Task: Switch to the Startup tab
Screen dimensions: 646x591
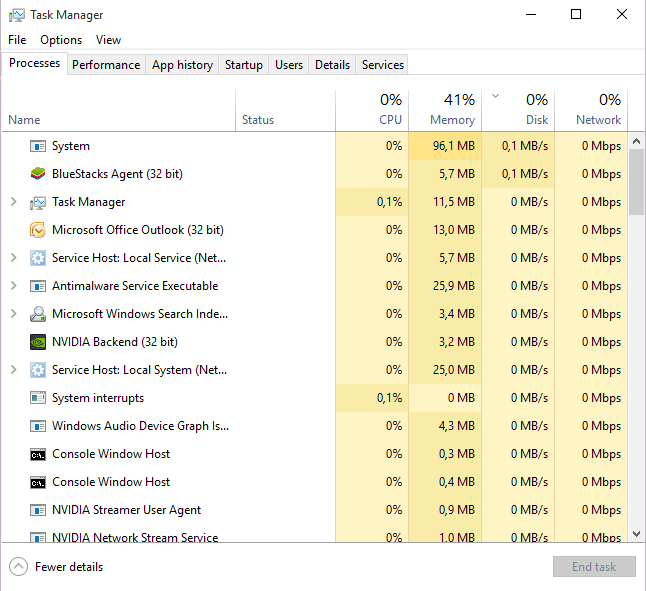Action: [243, 65]
